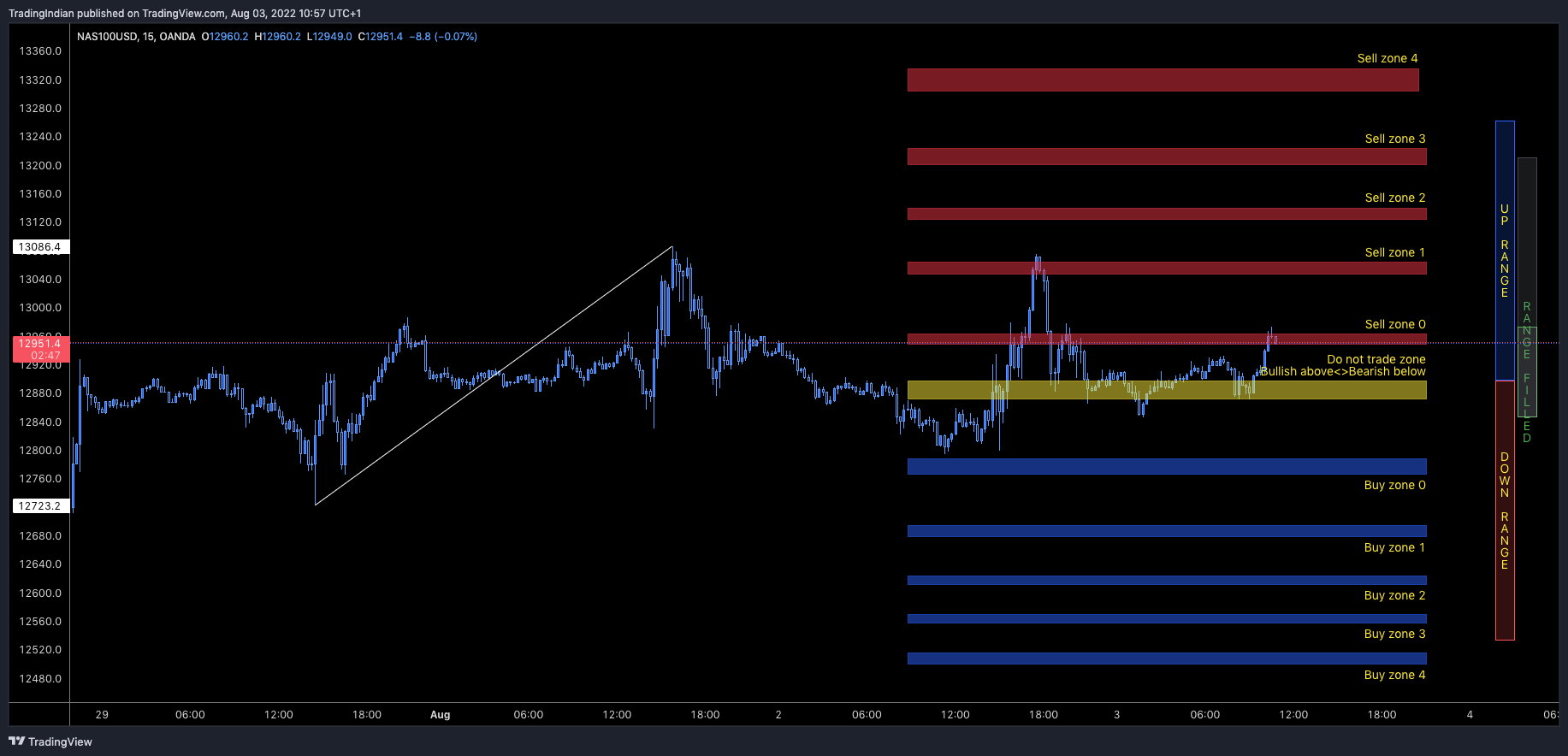This screenshot has height=756, width=1568.
Task: Select the Buy zone 4 blue rectangle
Action: 1167,659
